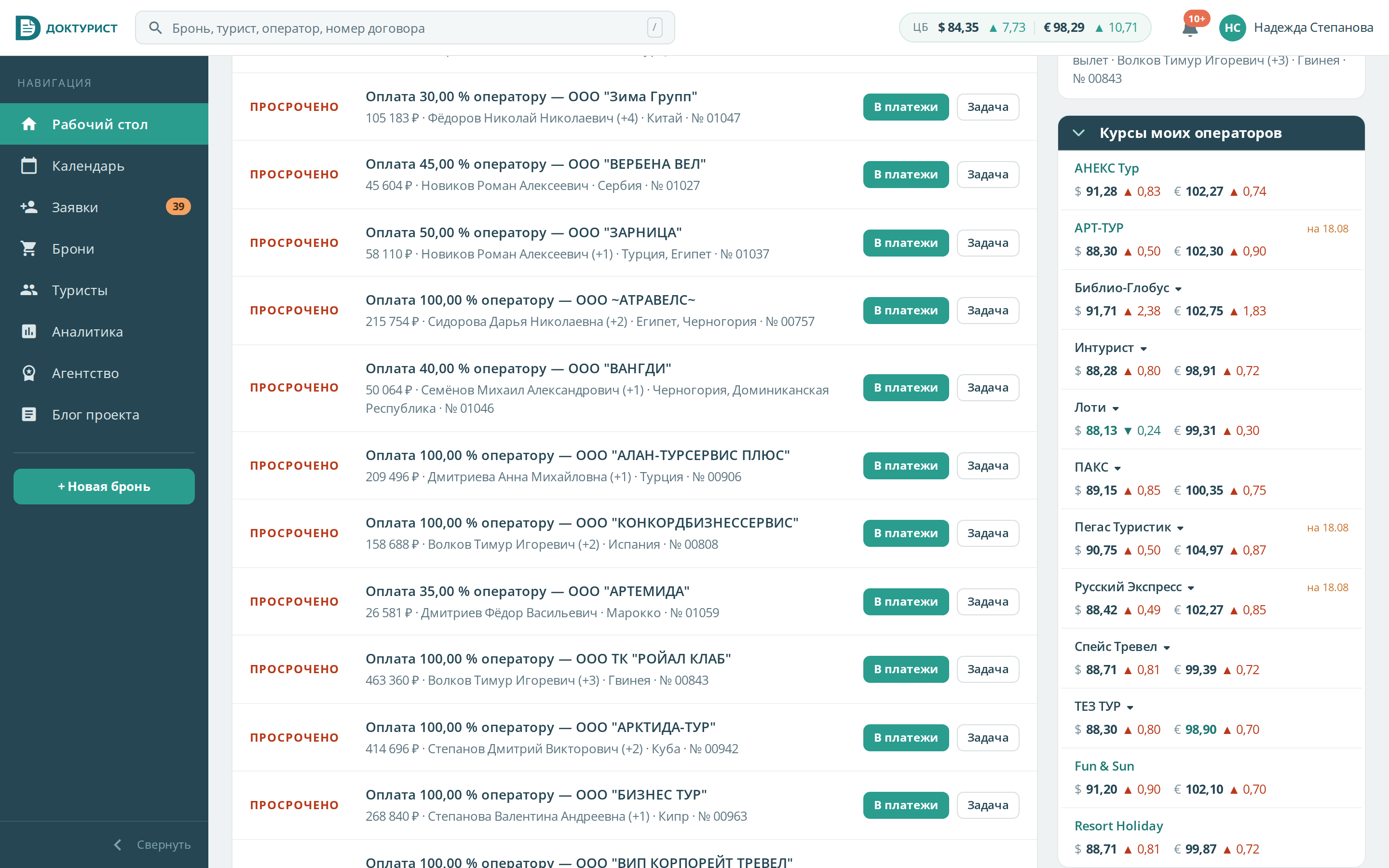Click the Агентство badge icon
Image resolution: width=1389 pixels, height=868 pixels.
click(29, 373)
